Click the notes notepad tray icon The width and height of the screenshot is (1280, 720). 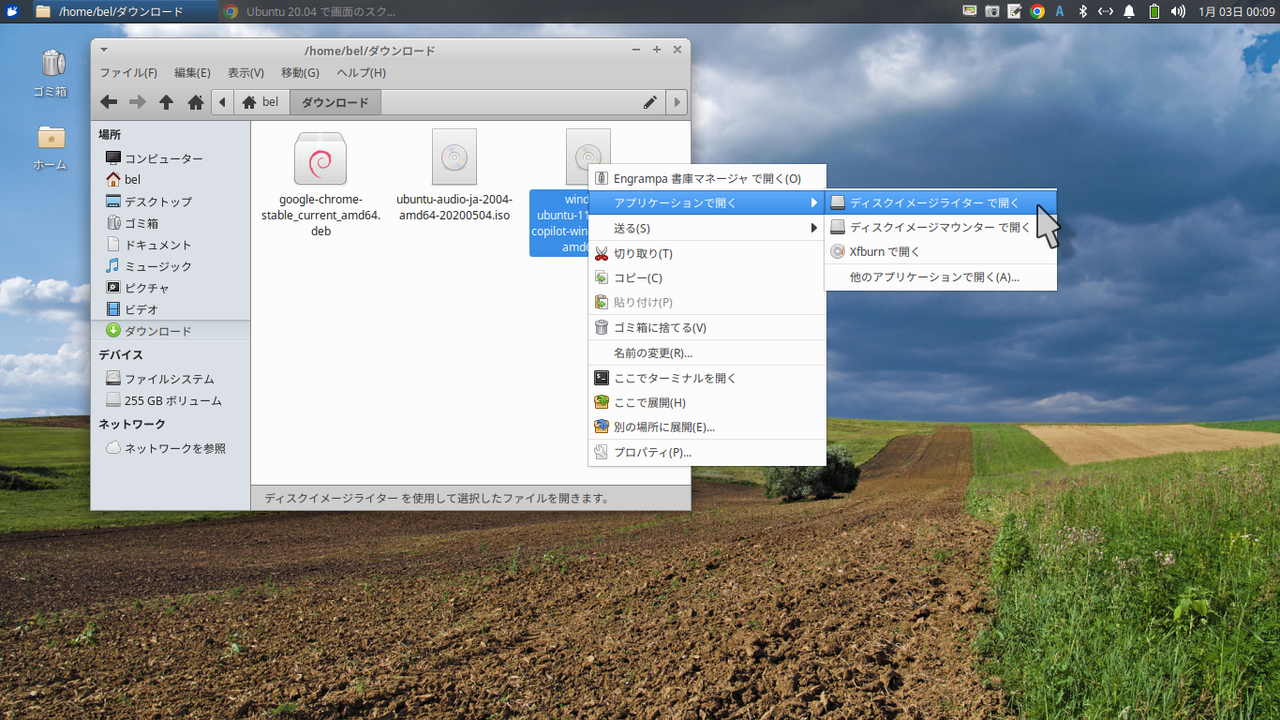[1015, 12]
